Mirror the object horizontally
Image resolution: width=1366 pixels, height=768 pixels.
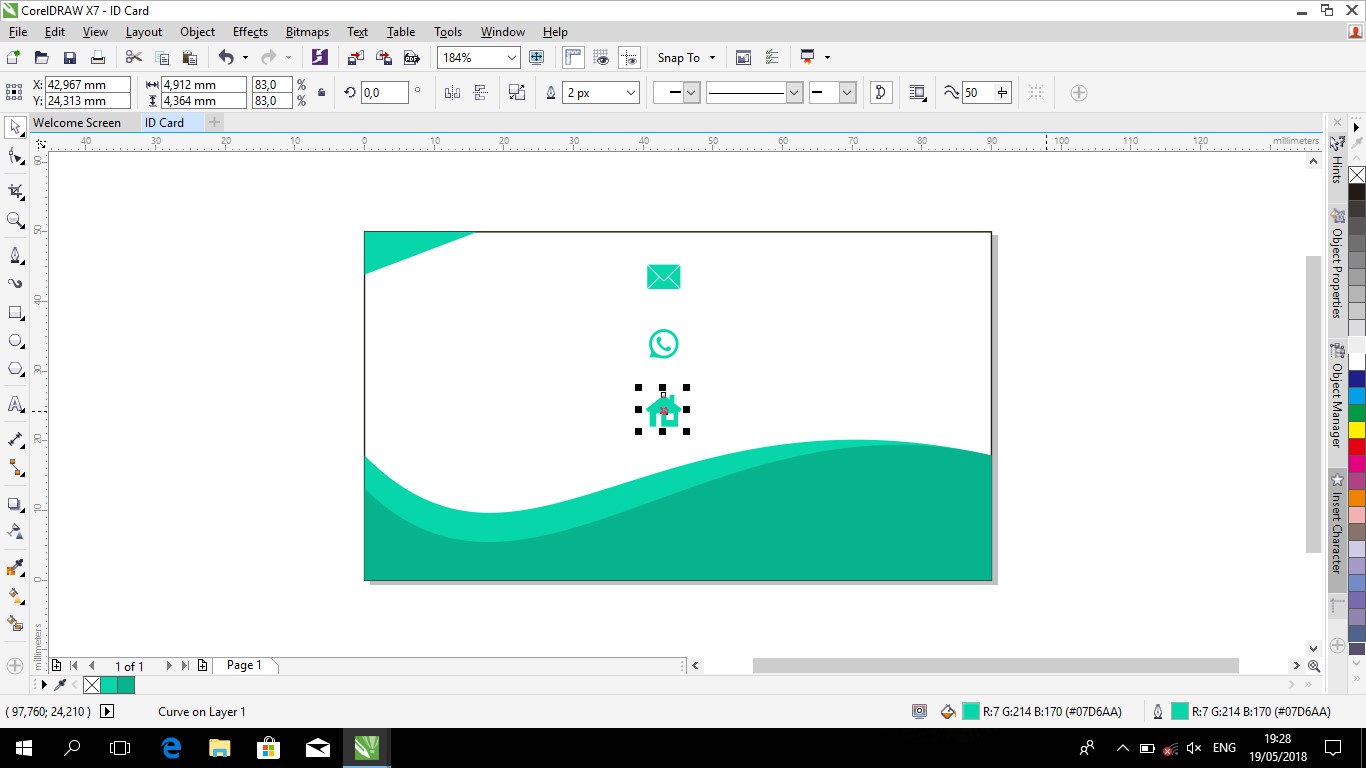click(452, 93)
